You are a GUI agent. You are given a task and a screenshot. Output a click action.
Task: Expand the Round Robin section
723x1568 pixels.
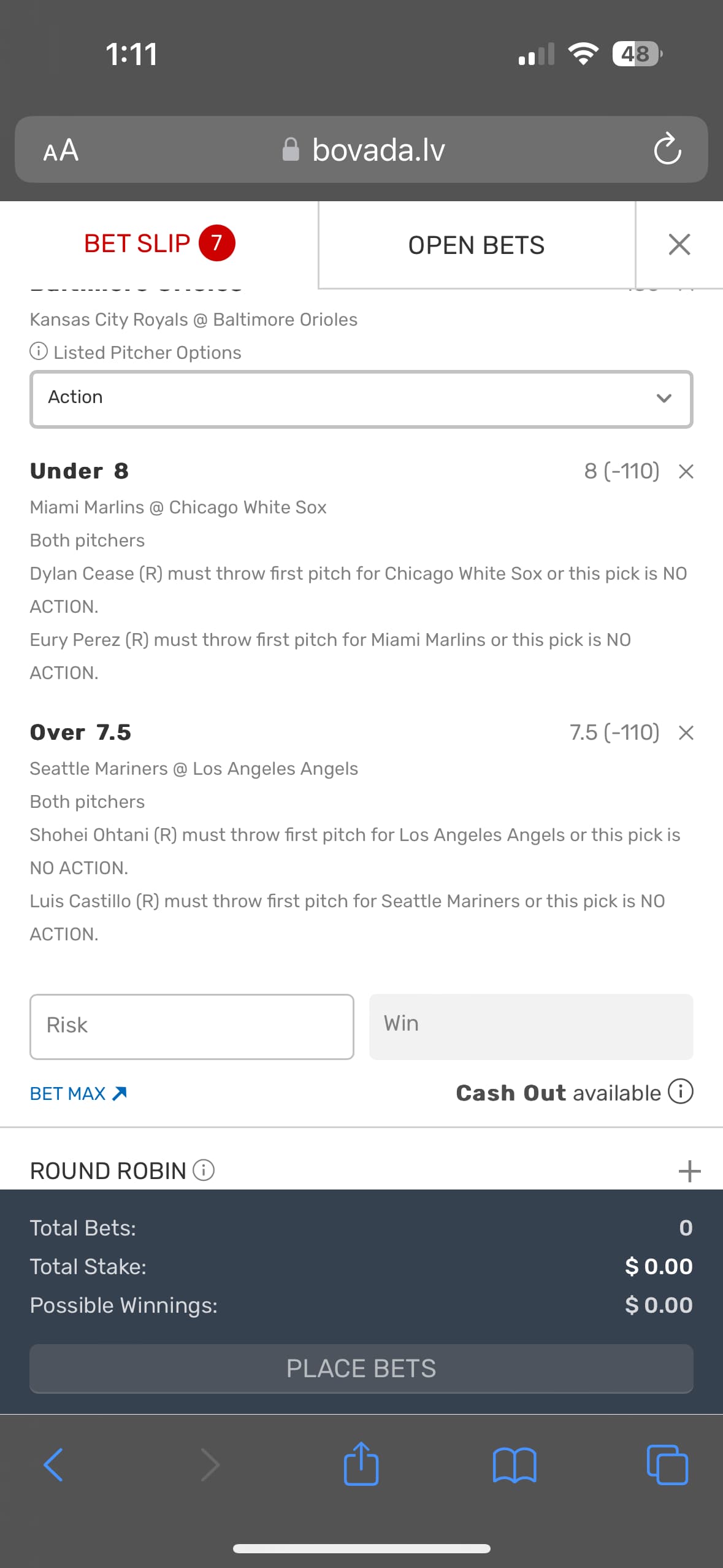[x=689, y=1171]
